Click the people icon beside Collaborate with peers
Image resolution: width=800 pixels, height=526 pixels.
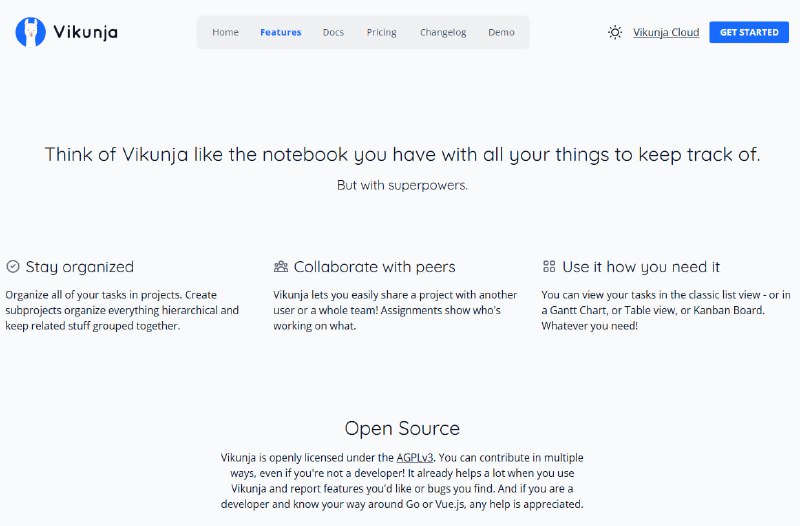point(281,267)
